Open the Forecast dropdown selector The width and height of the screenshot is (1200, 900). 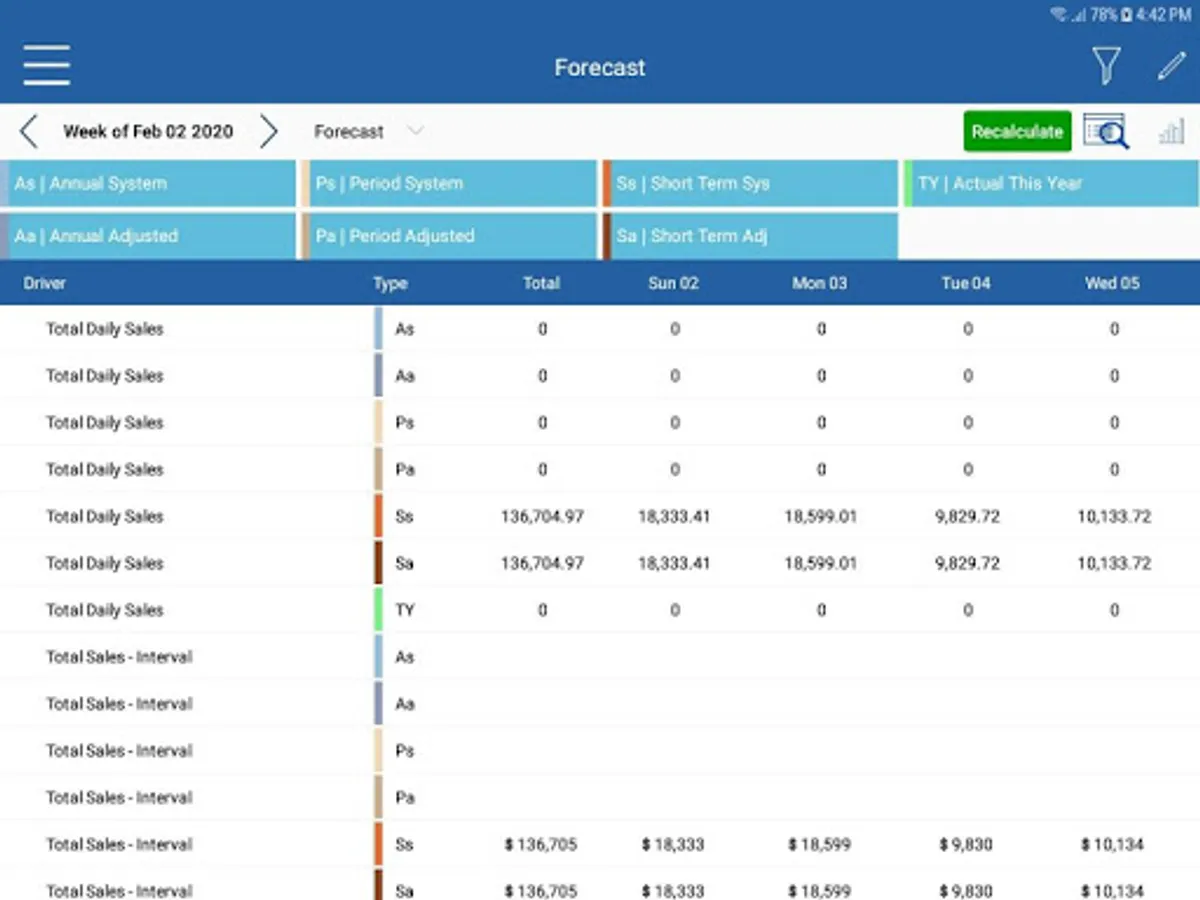tap(369, 131)
